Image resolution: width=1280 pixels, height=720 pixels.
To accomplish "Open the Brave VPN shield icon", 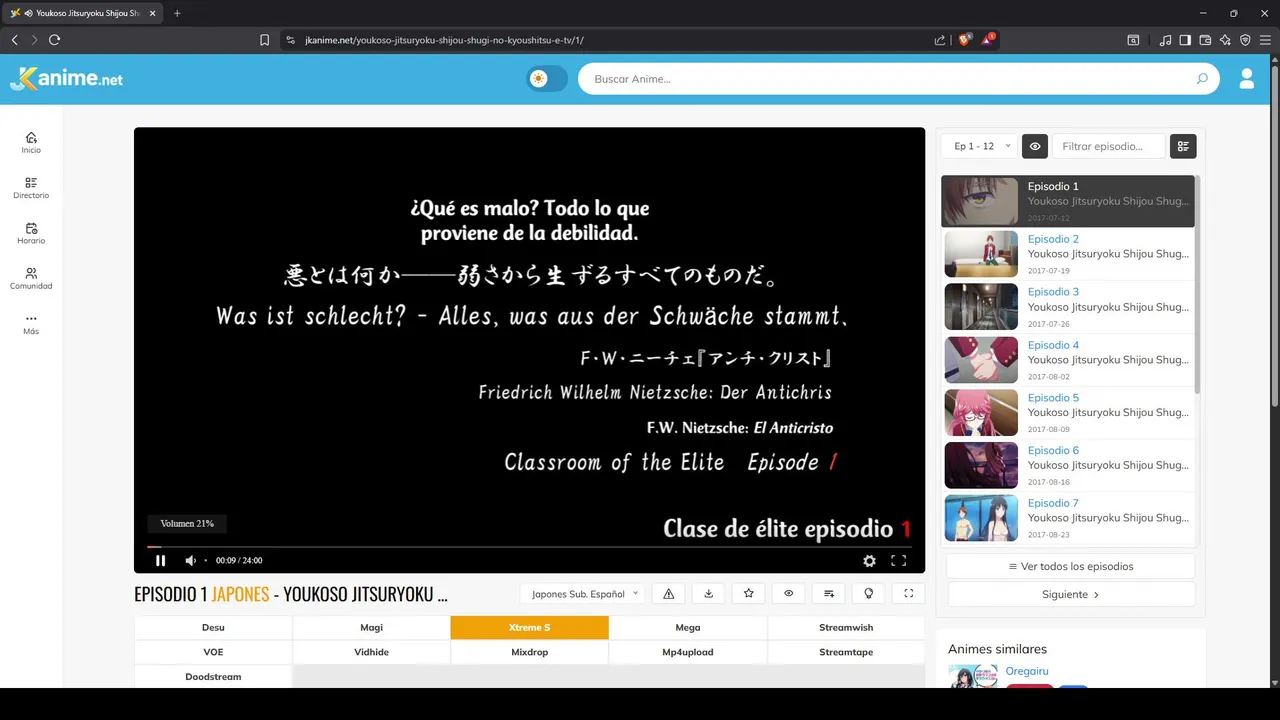I will (x=1245, y=40).
